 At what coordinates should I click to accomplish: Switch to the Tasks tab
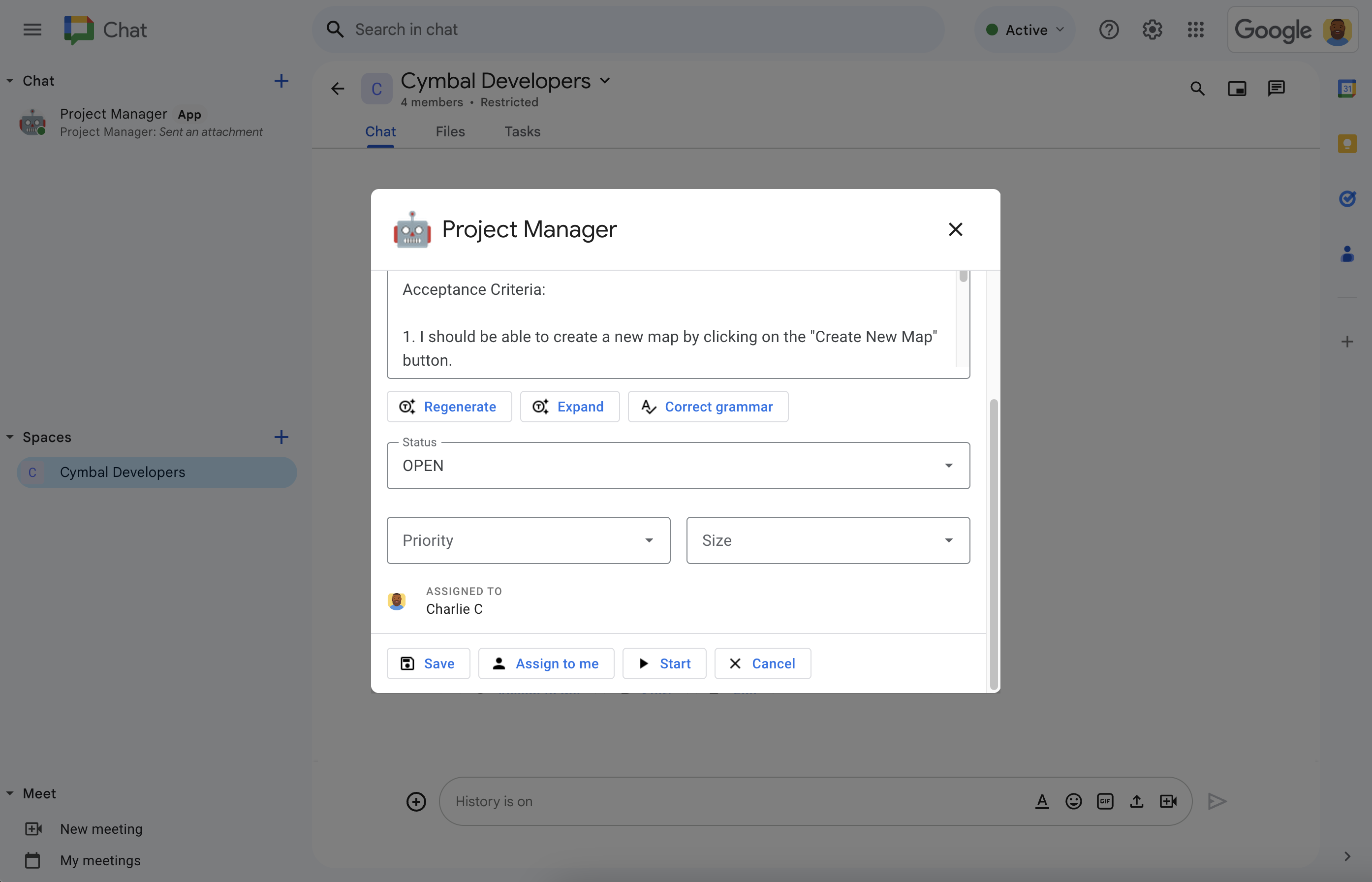(x=522, y=131)
